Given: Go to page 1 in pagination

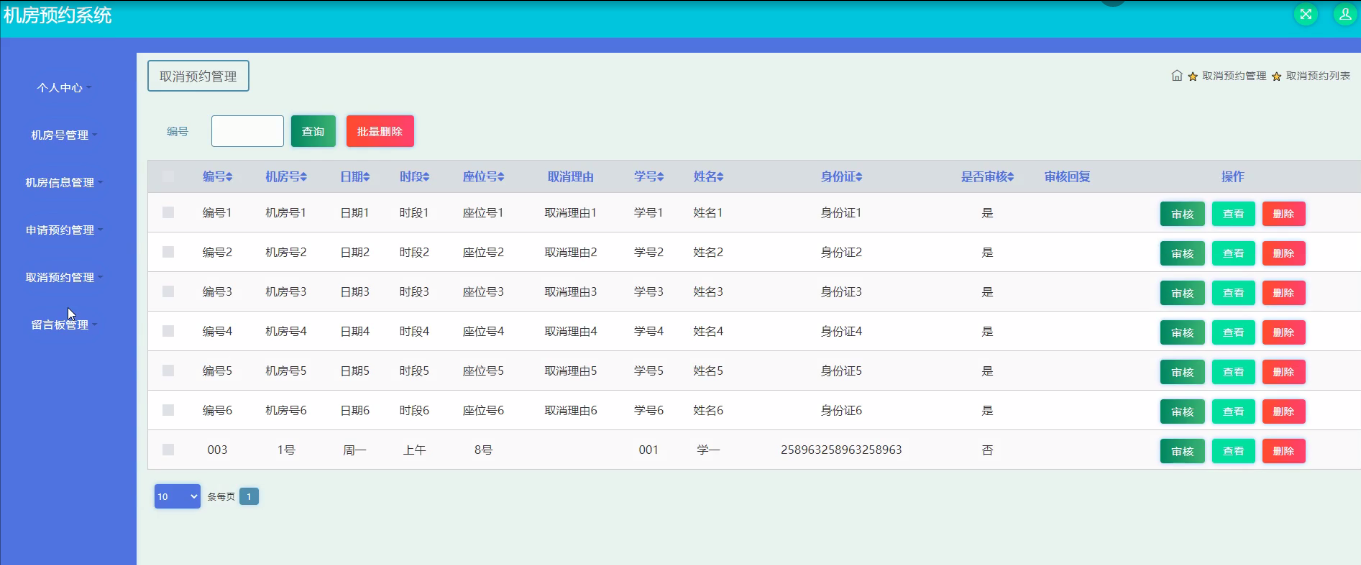Looking at the screenshot, I should click(x=249, y=496).
